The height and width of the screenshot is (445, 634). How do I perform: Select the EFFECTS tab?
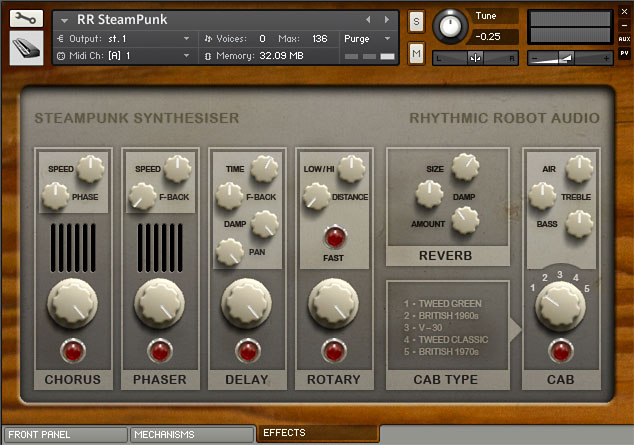318,433
